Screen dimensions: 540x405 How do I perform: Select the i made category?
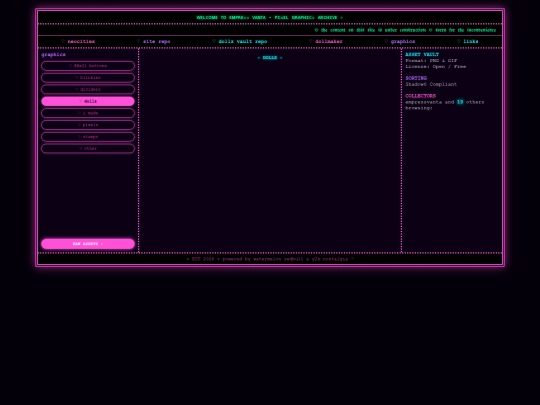[88, 113]
